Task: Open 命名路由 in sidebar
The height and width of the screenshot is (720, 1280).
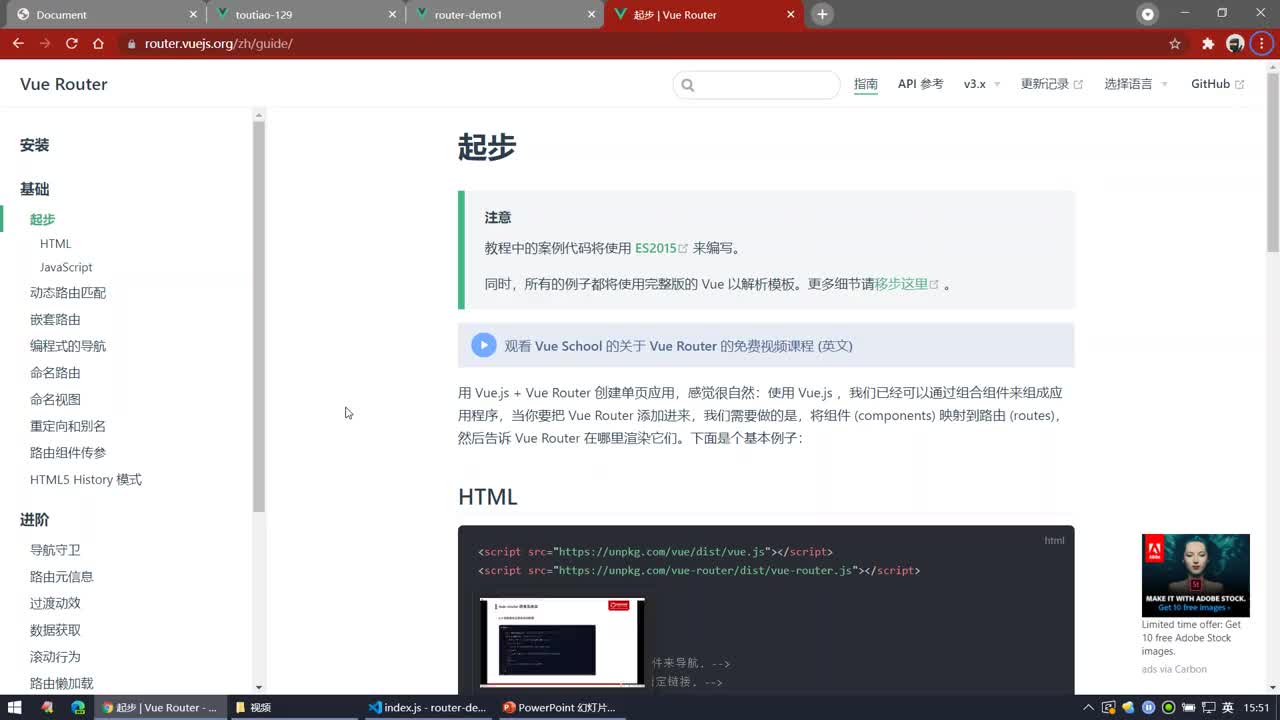Action: pos(55,373)
